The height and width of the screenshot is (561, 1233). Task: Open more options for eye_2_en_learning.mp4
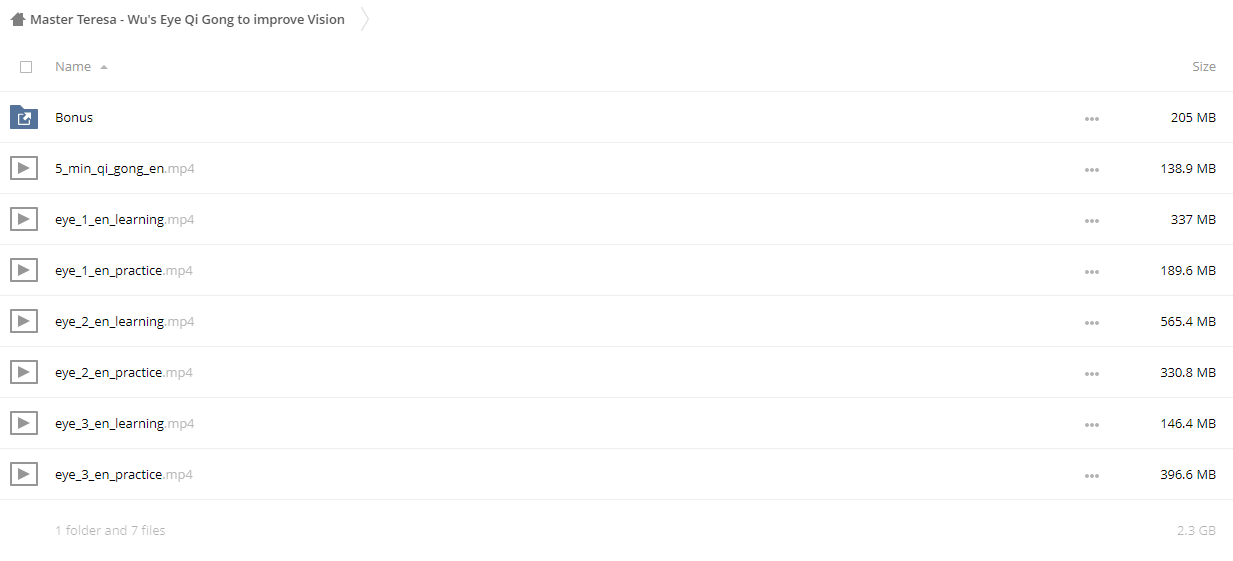[1091, 323]
